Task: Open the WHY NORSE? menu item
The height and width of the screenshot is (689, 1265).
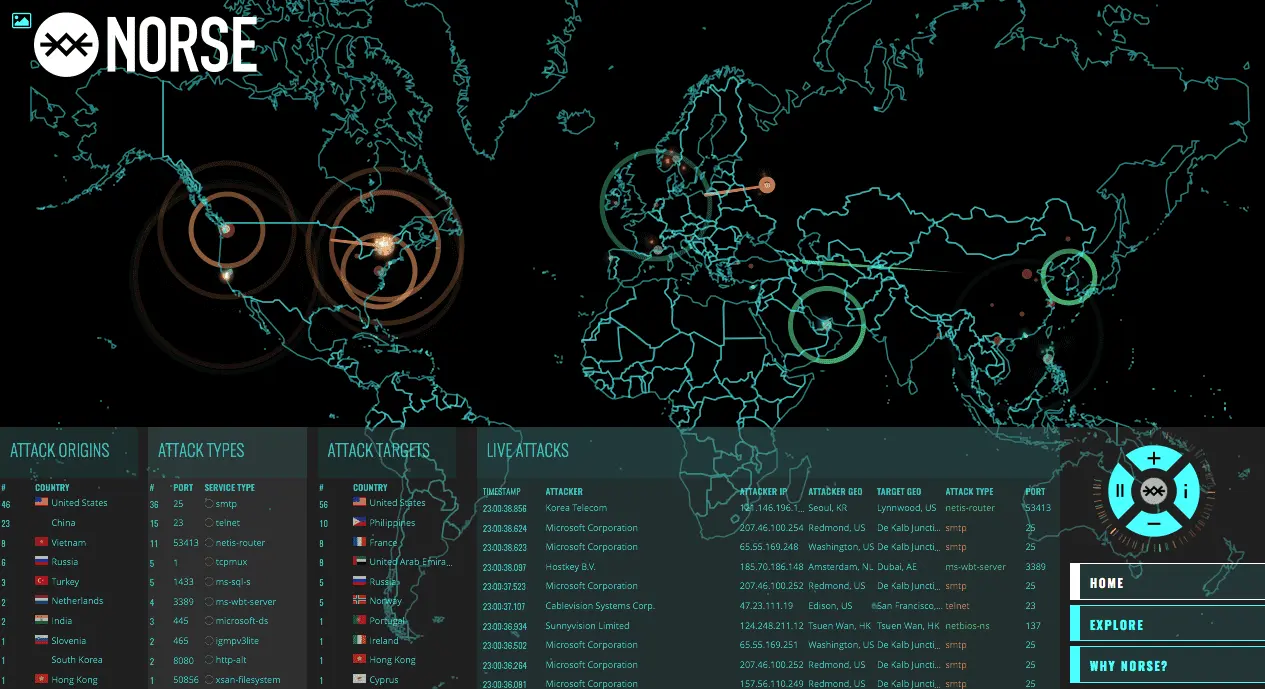Action: point(1167,666)
